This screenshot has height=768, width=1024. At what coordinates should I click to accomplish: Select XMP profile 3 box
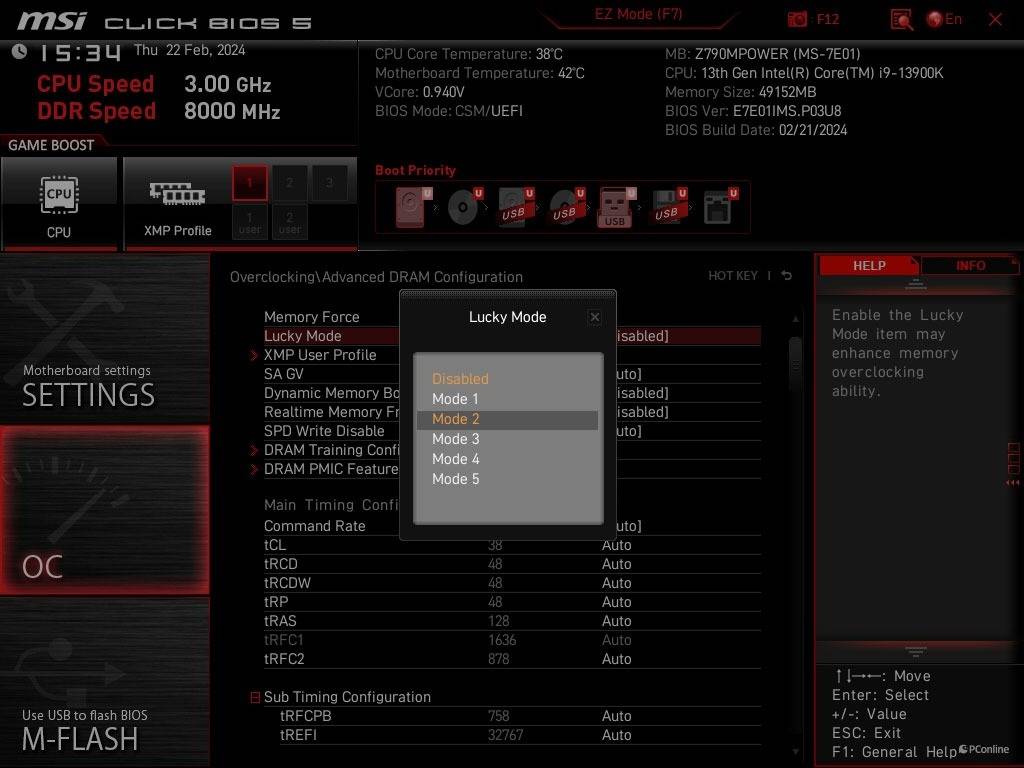tap(329, 183)
